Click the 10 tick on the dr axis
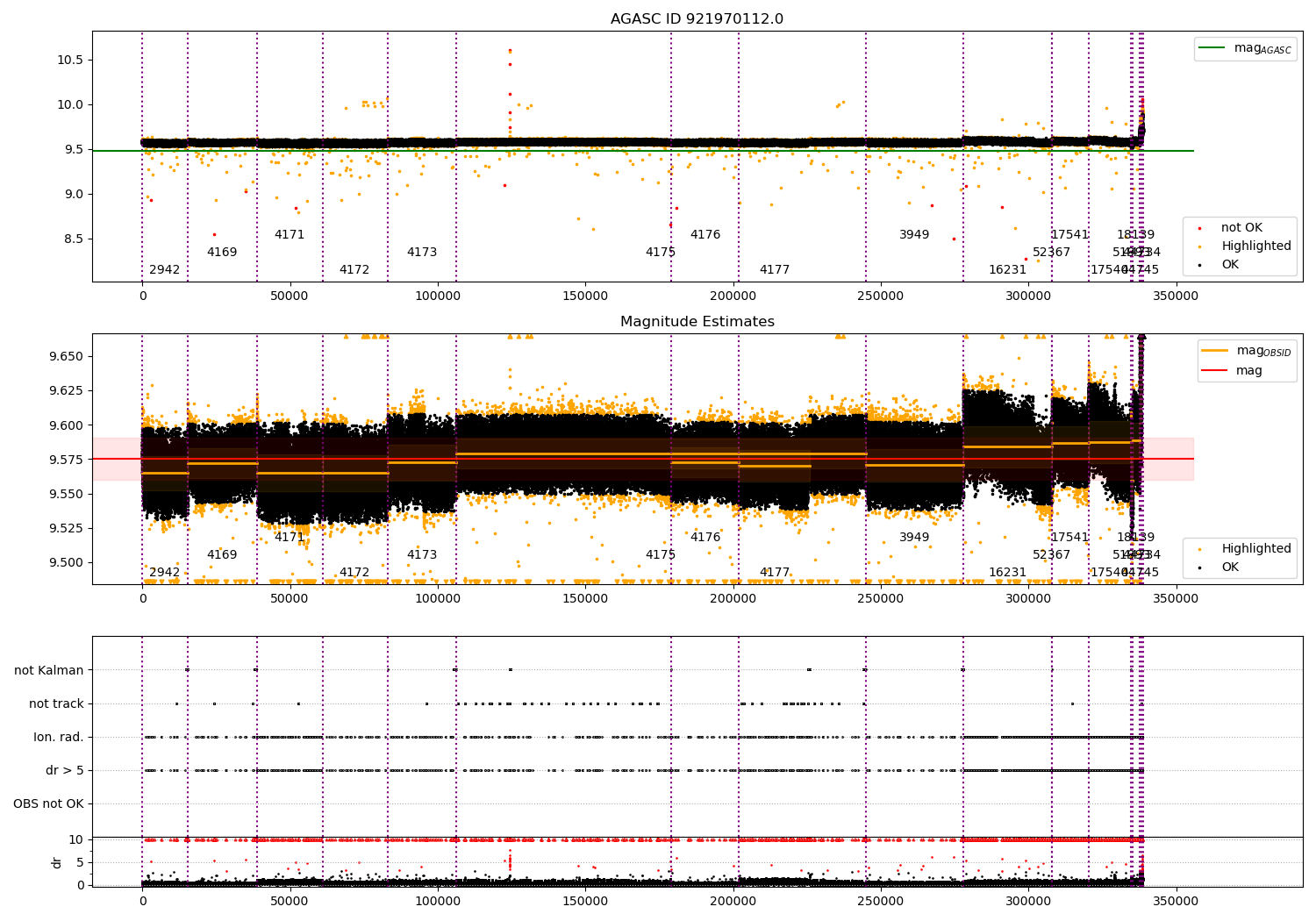 click(x=76, y=839)
